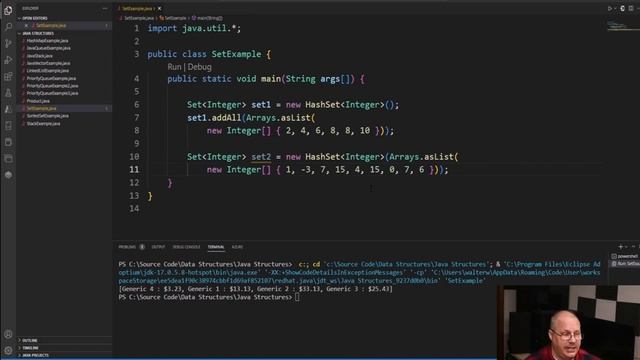Close SetExample.java in Open Editors list

click(27, 25)
